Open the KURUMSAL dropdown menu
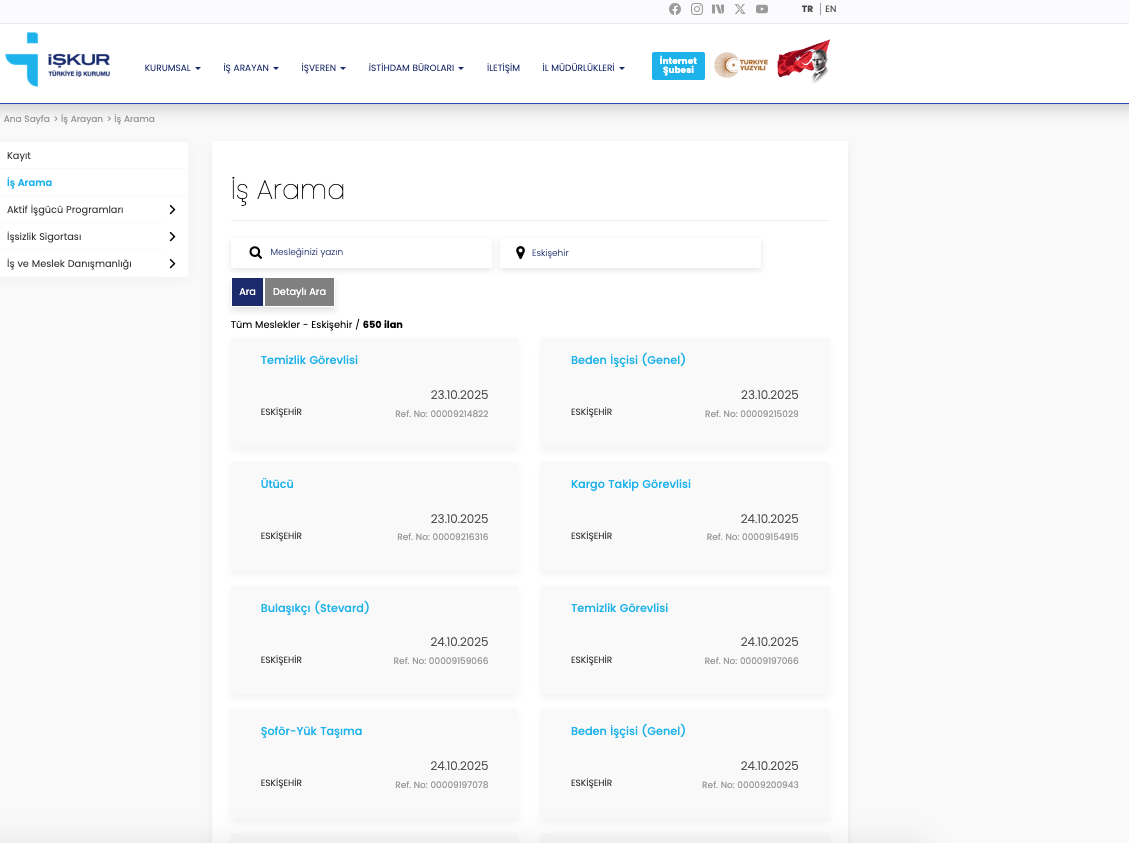This screenshot has height=843, width=1129. click(172, 68)
